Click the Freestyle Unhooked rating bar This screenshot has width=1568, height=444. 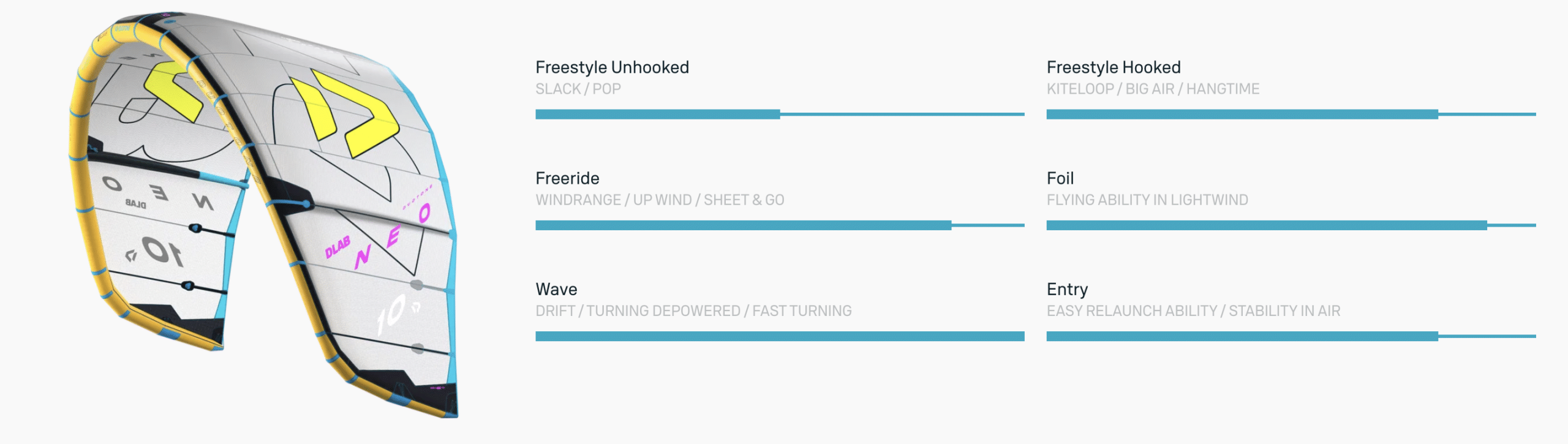pos(779,115)
